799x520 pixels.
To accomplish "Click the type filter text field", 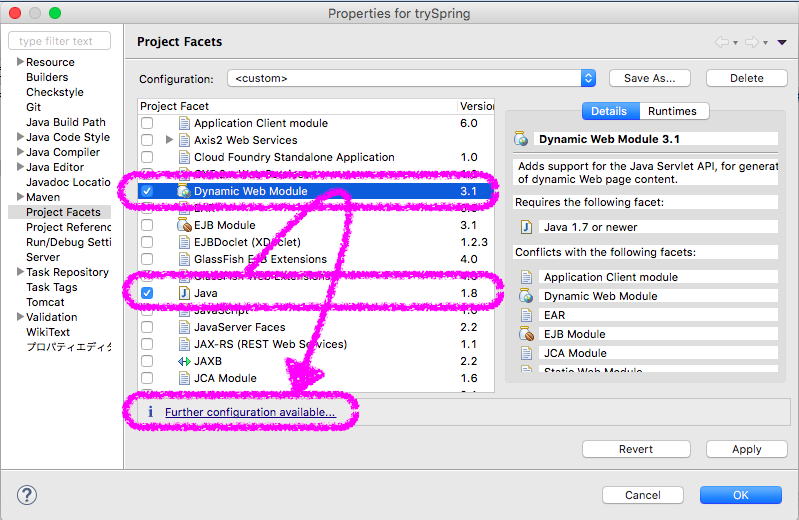I will (x=60, y=41).
